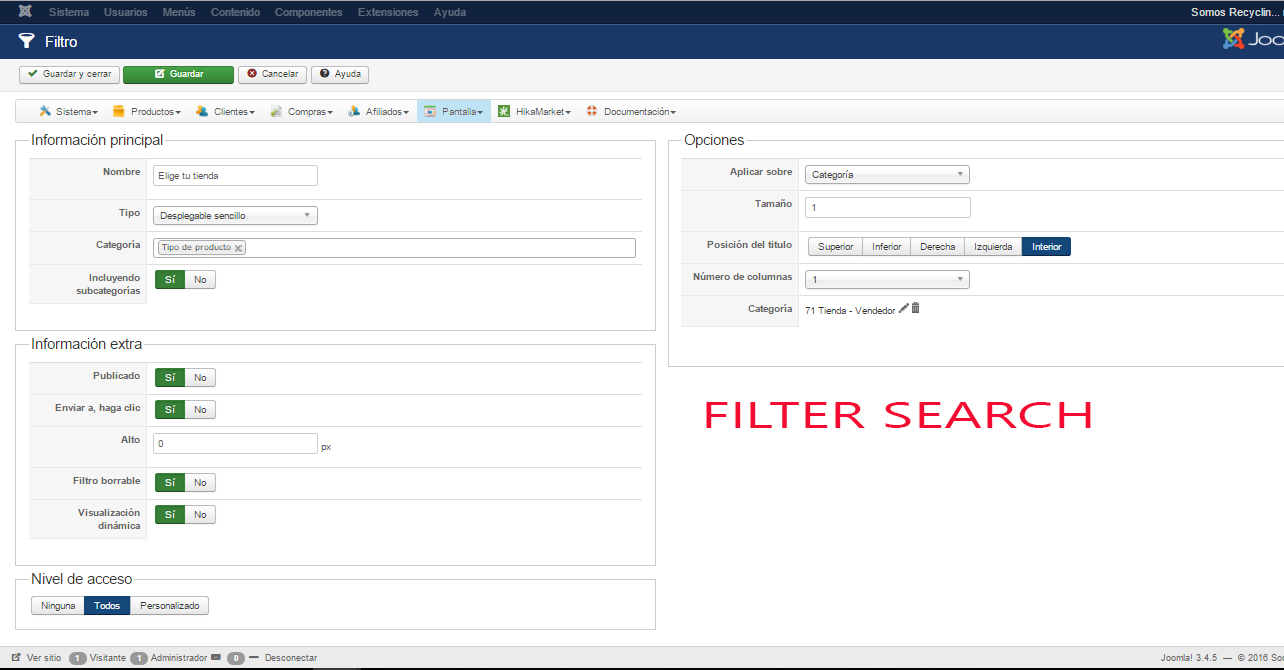Open the Contenido menu

(235, 12)
